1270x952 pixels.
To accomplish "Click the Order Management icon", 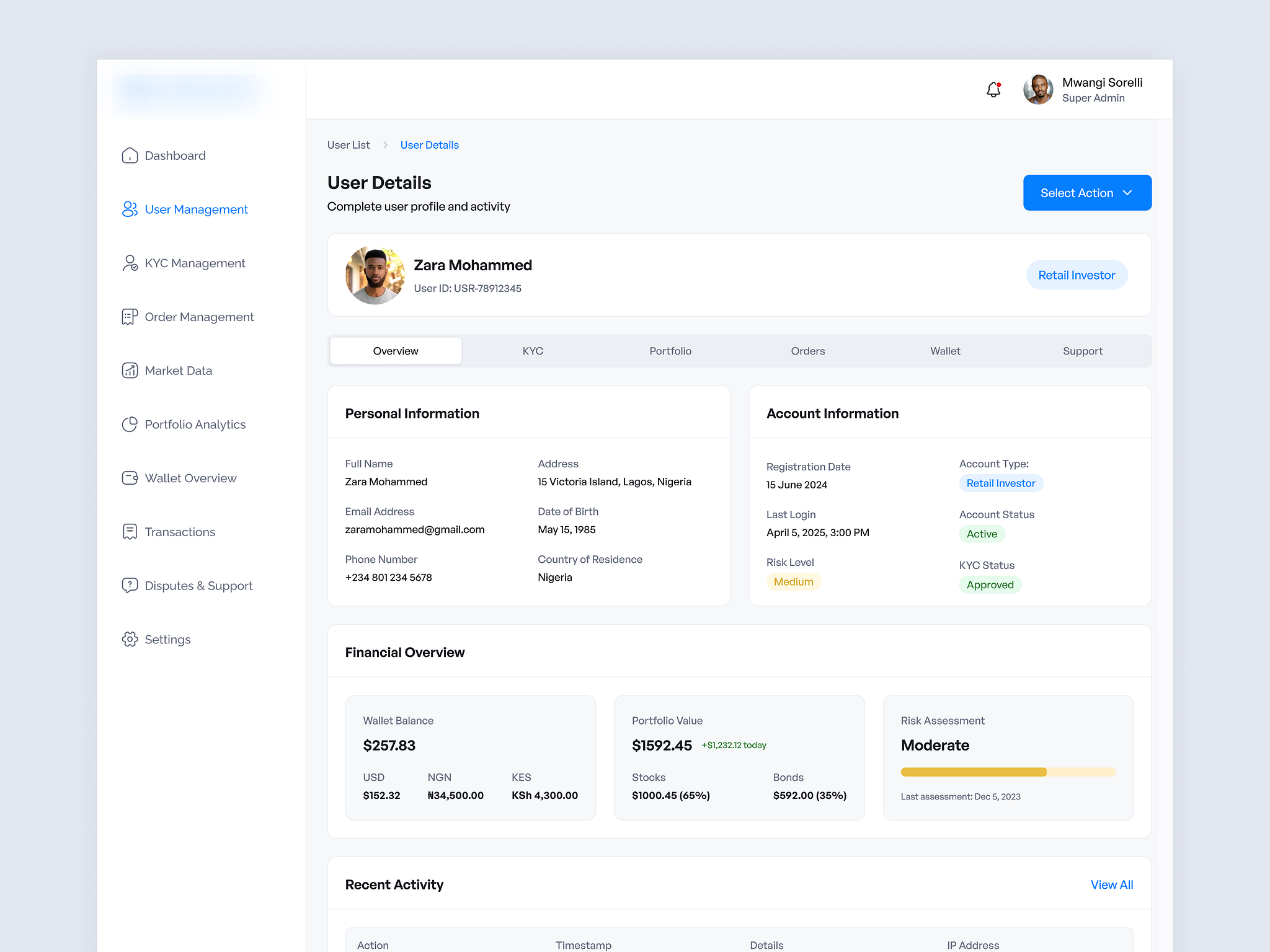I will [x=130, y=317].
